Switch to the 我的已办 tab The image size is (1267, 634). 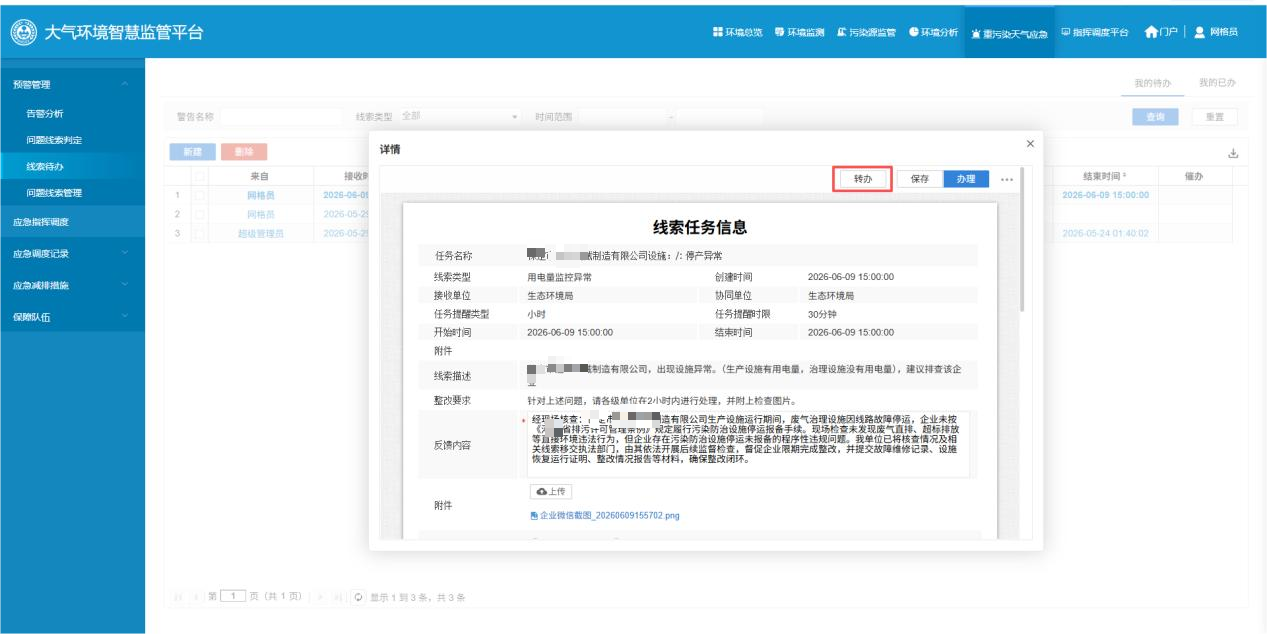[x=1218, y=82]
